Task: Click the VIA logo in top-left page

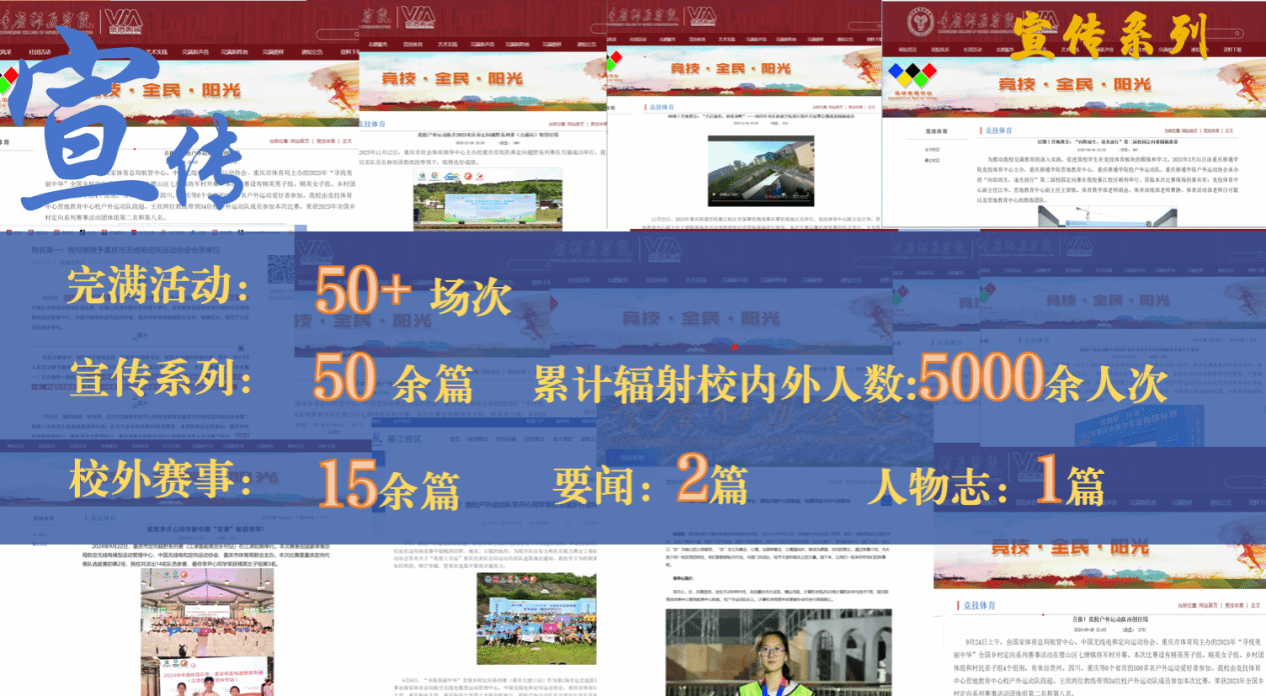Action: 122,20
